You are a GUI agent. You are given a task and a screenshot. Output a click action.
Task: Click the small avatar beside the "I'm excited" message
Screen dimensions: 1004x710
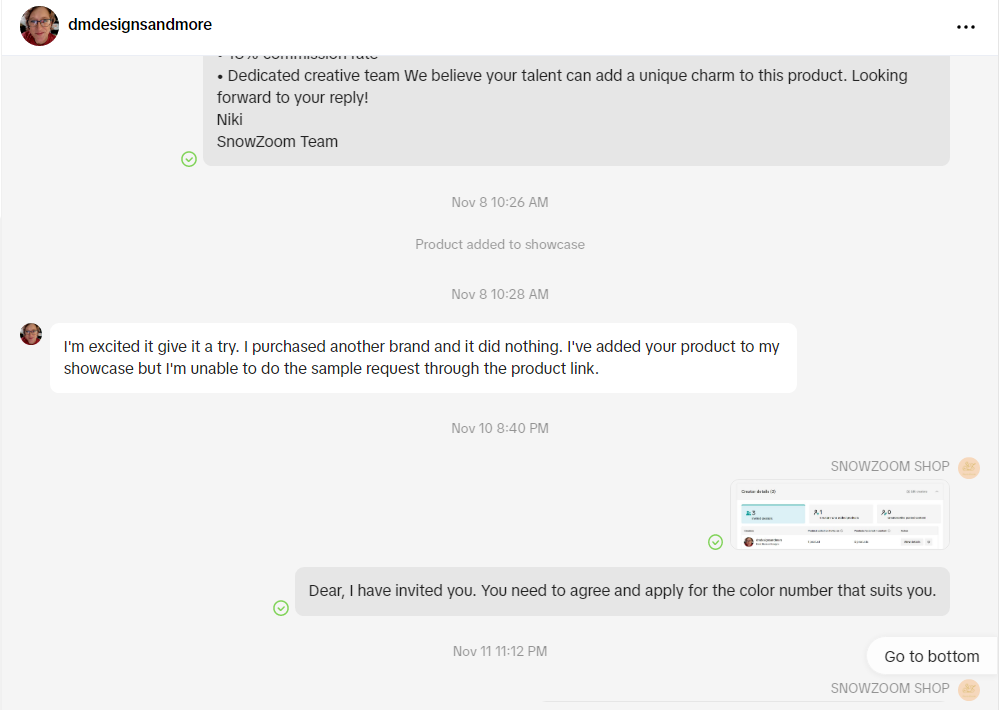(x=31, y=334)
